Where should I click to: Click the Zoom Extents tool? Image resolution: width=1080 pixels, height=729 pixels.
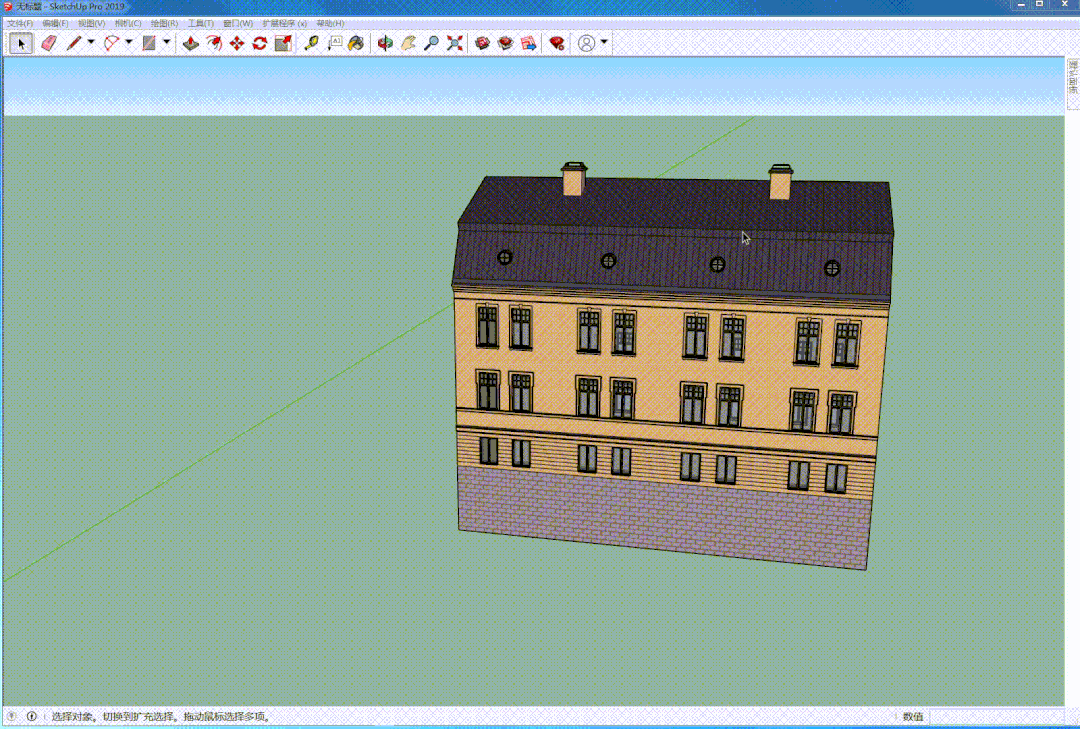[x=455, y=43]
